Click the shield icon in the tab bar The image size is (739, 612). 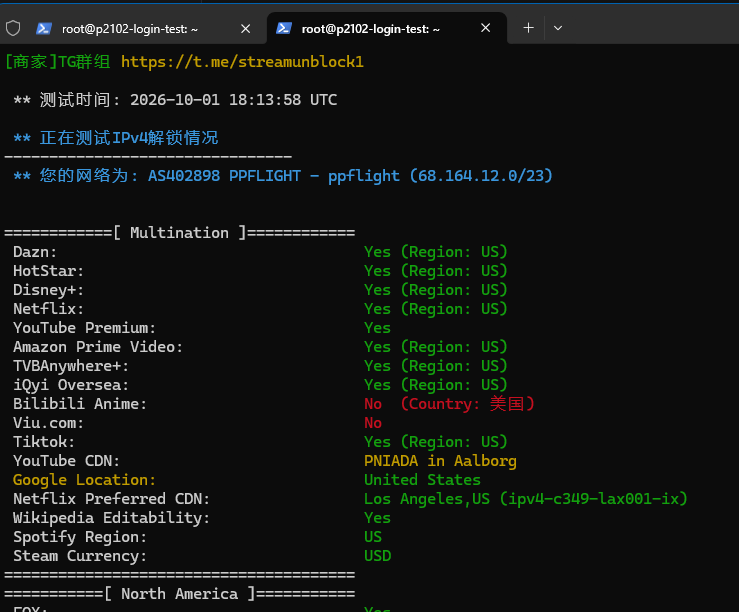pyautogui.click(x=13, y=28)
